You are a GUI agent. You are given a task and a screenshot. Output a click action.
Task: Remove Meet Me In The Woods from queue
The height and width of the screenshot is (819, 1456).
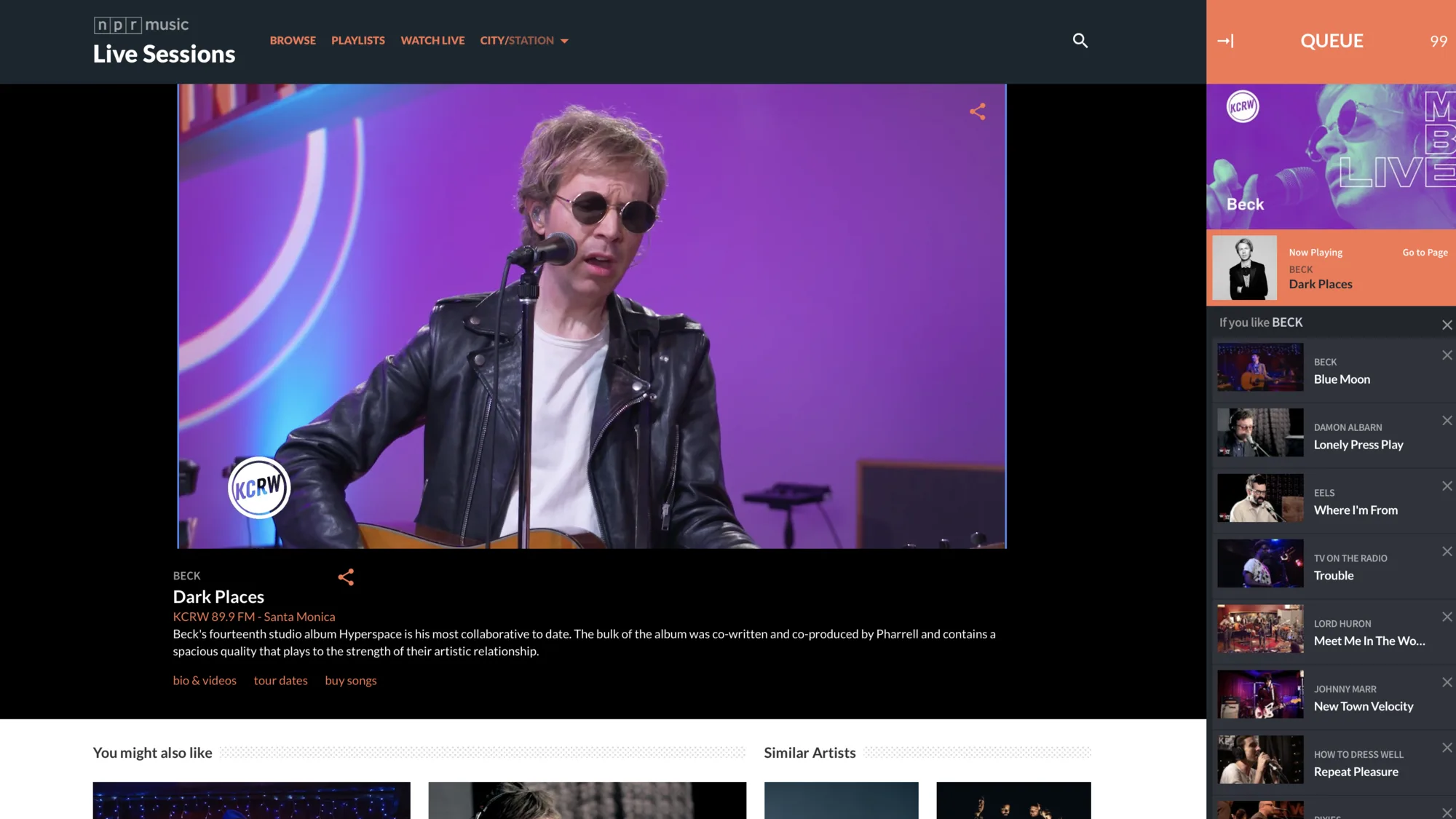coord(1447,617)
